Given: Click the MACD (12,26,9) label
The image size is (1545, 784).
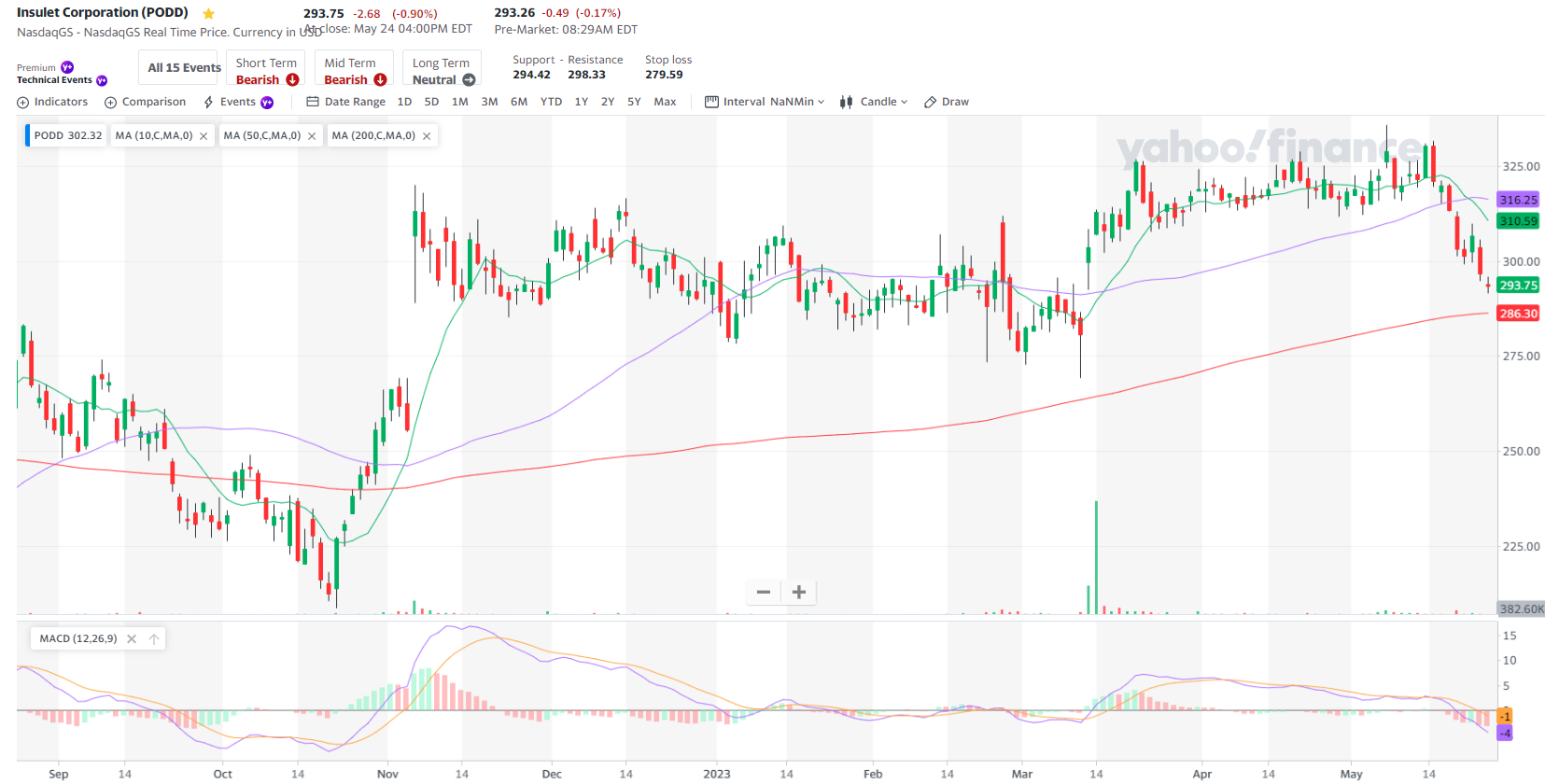Looking at the screenshot, I should coord(78,639).
